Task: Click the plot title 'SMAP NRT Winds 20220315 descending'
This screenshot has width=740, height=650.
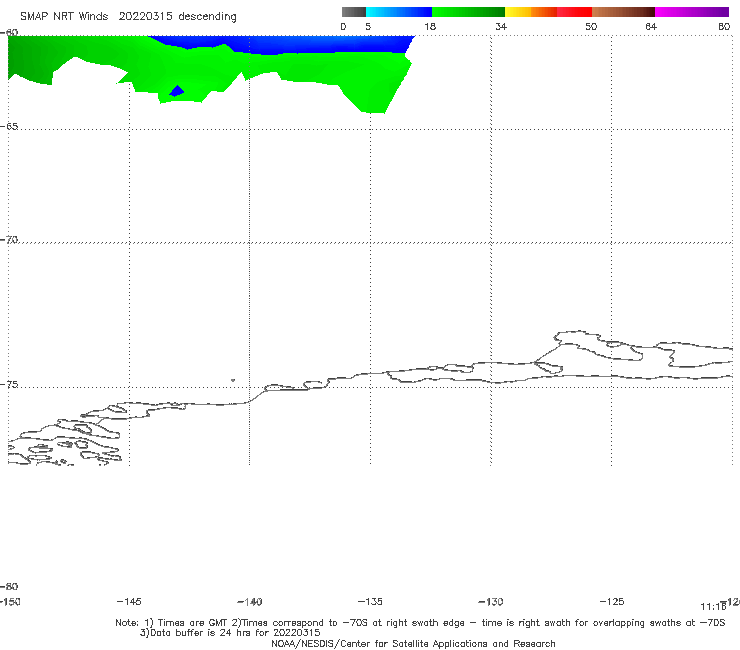Action: point(128,16)
